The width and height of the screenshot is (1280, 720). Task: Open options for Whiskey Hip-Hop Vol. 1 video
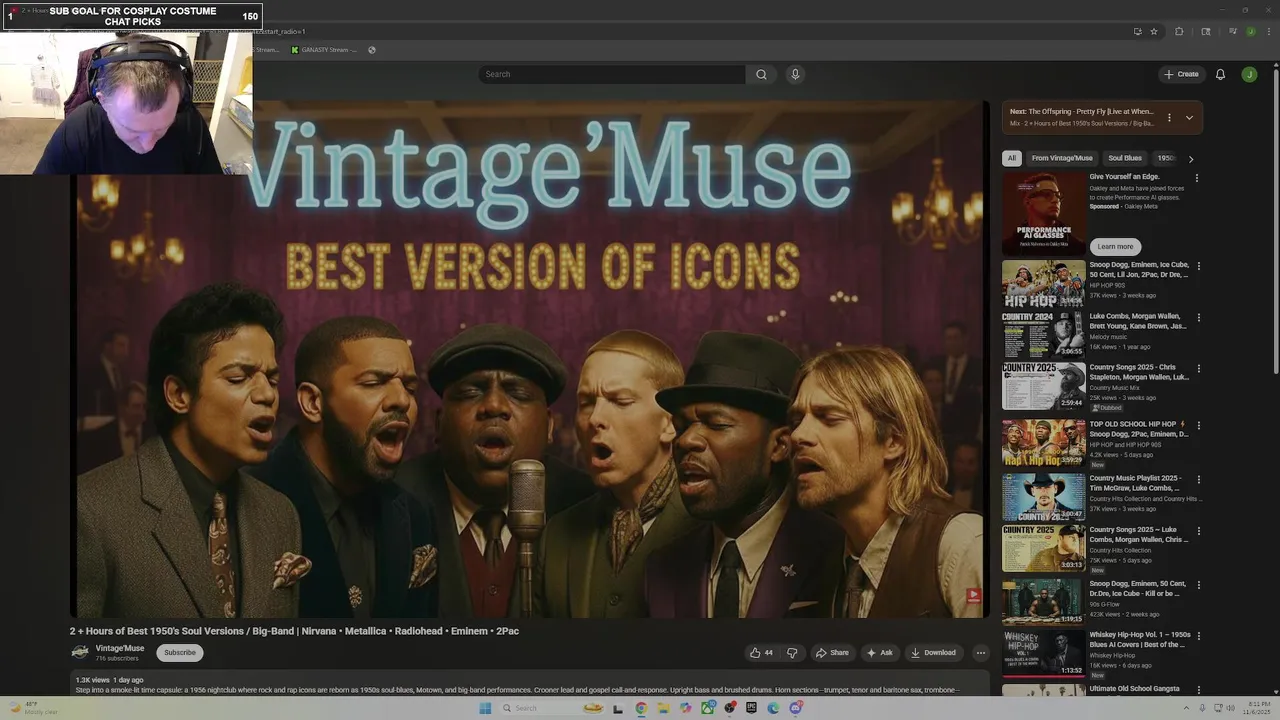1198,635
